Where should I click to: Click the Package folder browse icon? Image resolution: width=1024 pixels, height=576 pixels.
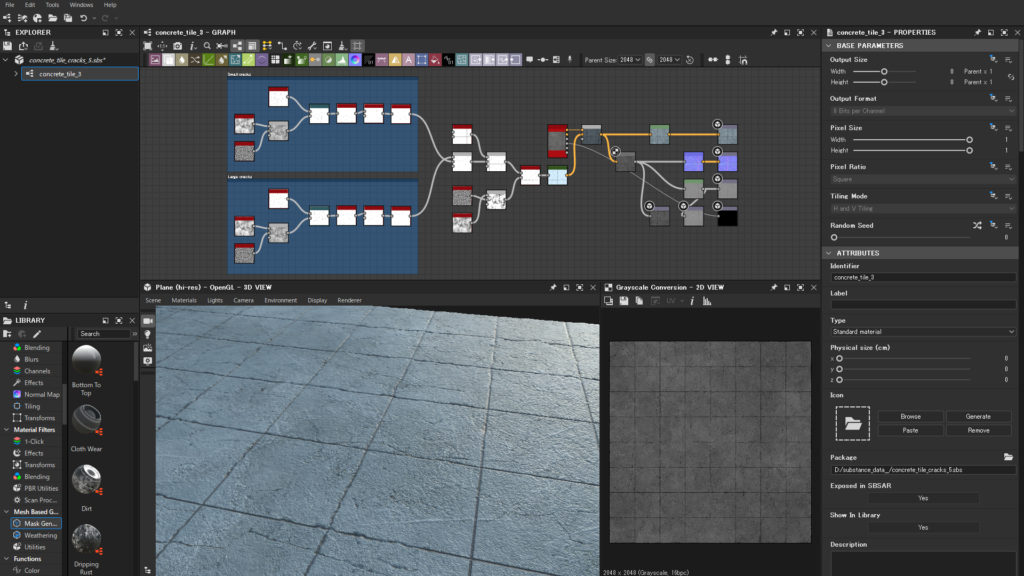coord(1009,457)
